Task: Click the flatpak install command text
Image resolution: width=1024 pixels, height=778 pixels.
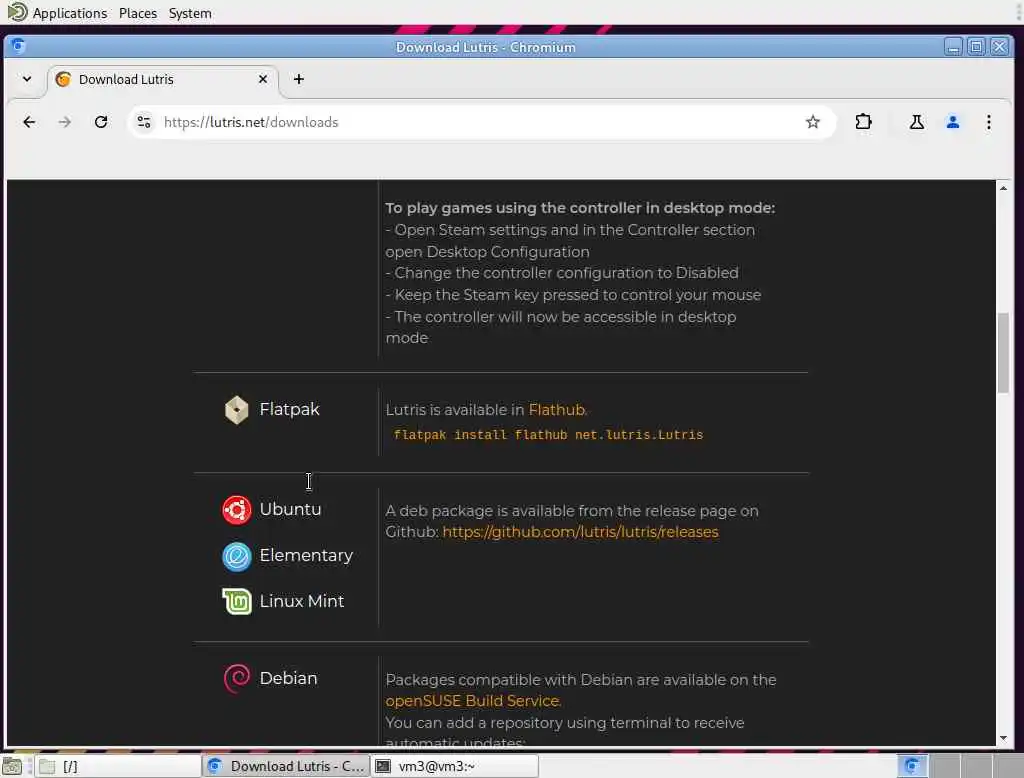Action: (x=548, y=435)
